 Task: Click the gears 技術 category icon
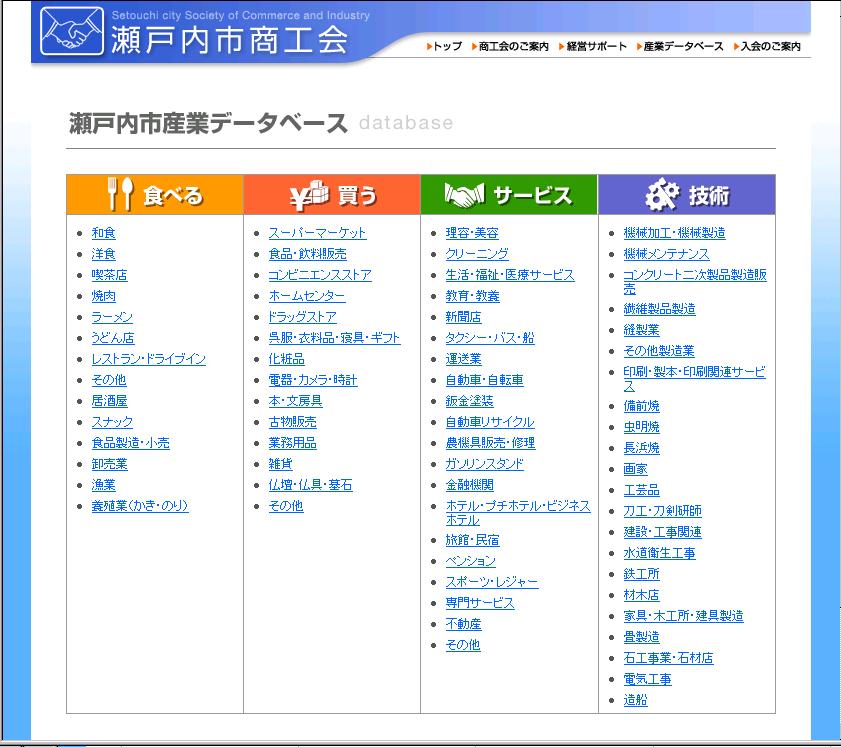pos(661,194)
